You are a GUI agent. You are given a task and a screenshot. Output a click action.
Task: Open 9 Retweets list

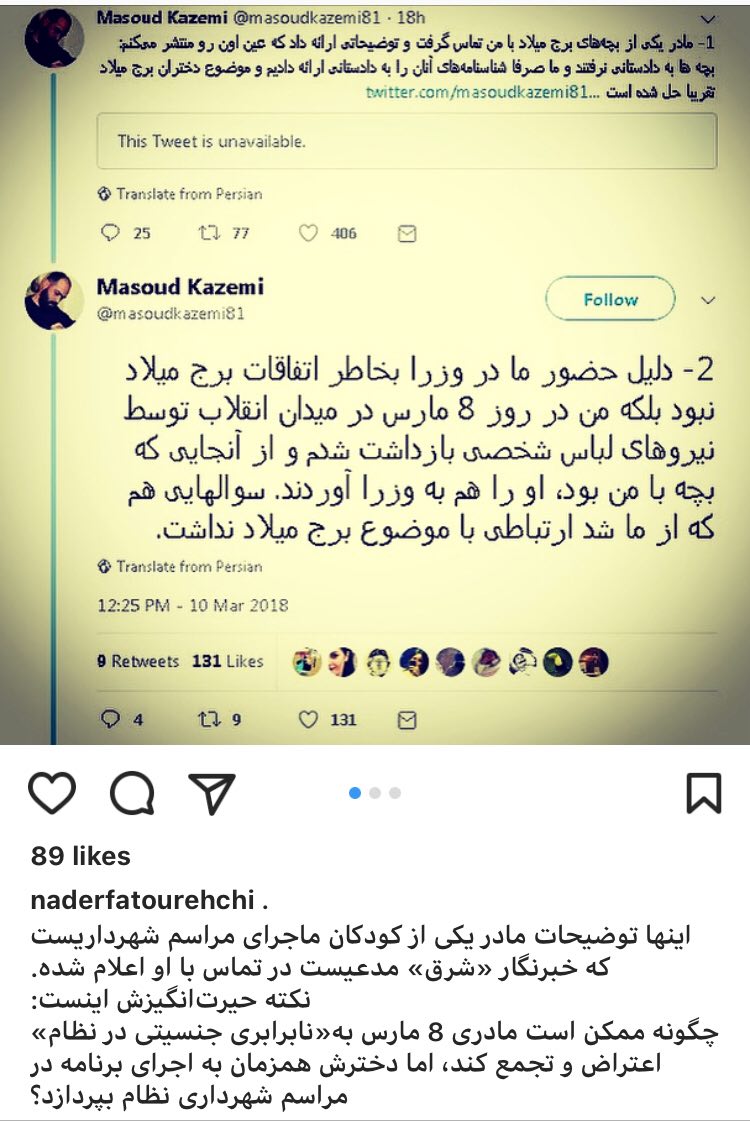click(x=138, y=661)
